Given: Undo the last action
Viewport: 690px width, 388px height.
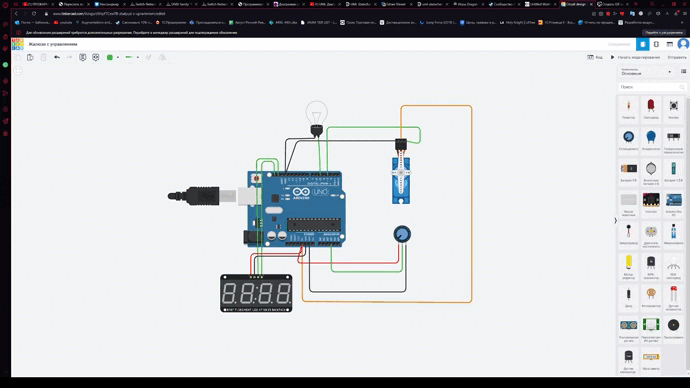Looking at the screenshot, I should tap(57, 57).
